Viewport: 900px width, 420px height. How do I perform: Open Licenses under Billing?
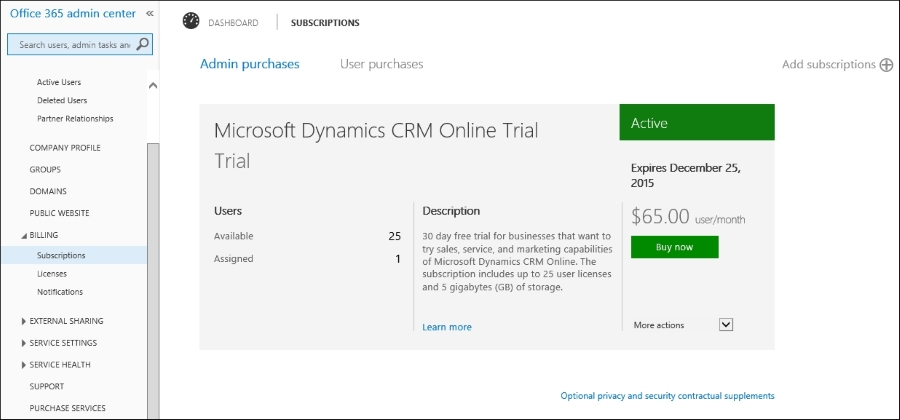[52, 274]
